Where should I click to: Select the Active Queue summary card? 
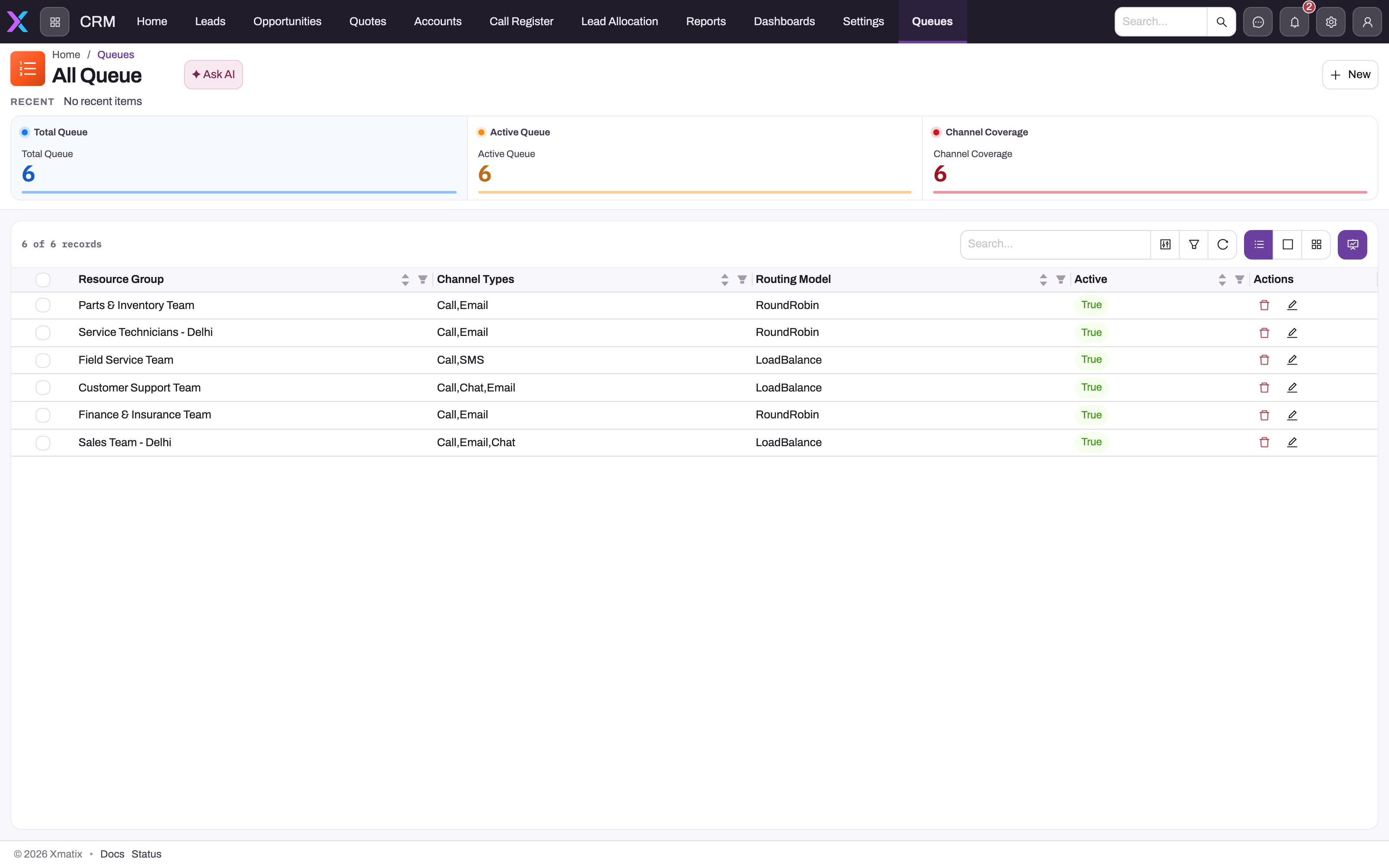(694, 158)
